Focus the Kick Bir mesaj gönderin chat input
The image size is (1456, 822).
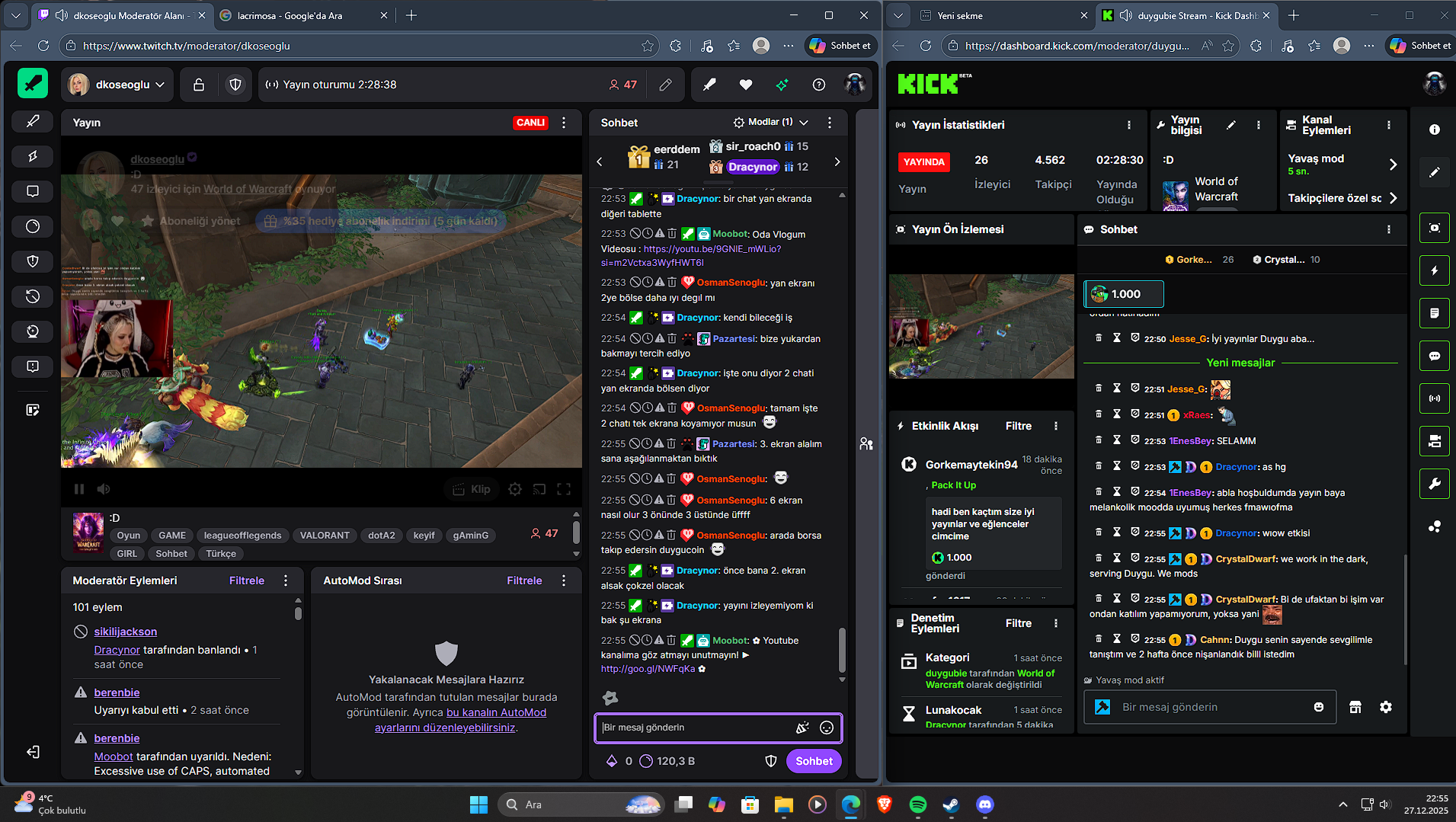1210,707
